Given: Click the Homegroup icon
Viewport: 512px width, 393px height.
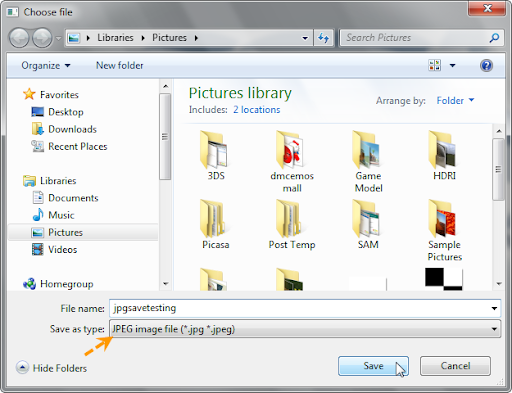Looking at the screenshot, I should pyautogui.click(x=29, y=284).
